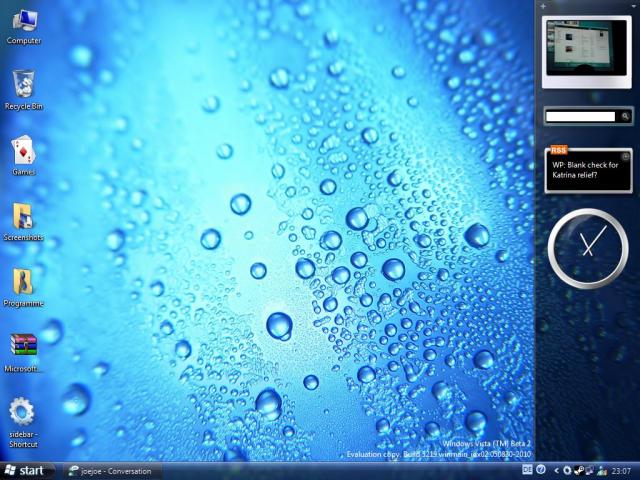640x480 pixels.
Task: Click the sidebar search magnifier button
Action: [x=625, y=116]
